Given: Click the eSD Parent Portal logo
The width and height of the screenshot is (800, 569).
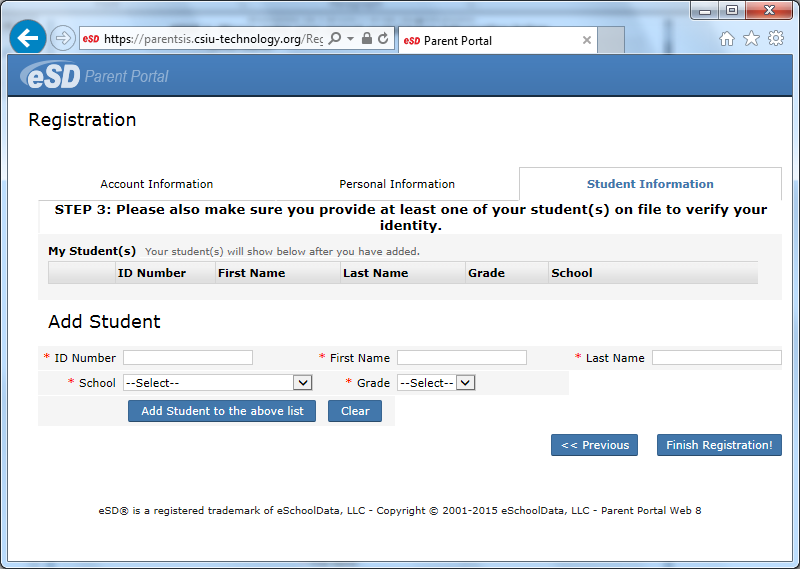Looking at the screenshot, I should 94,76.
